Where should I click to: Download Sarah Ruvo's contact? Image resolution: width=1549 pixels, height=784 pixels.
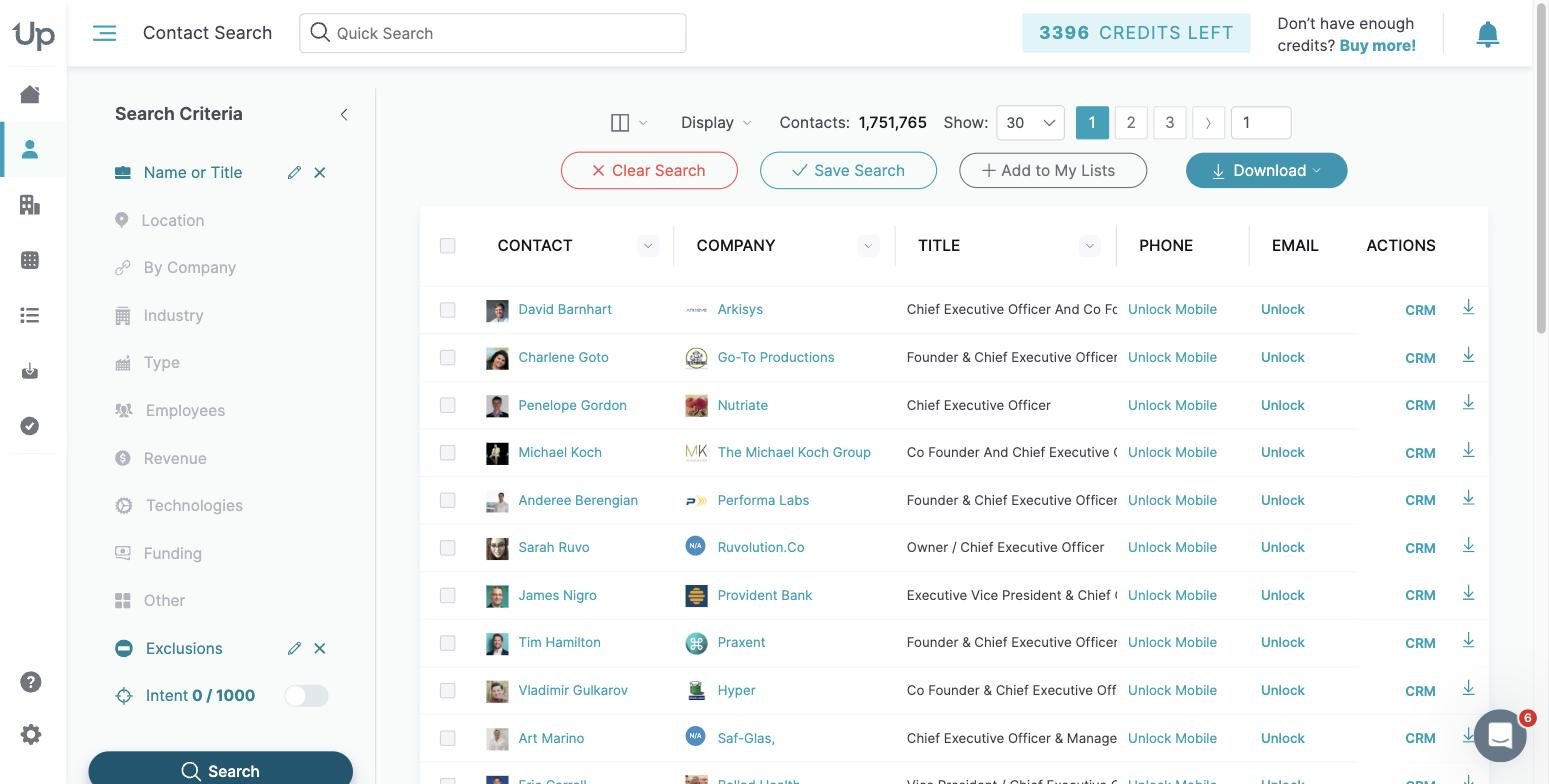(1468, 545)
